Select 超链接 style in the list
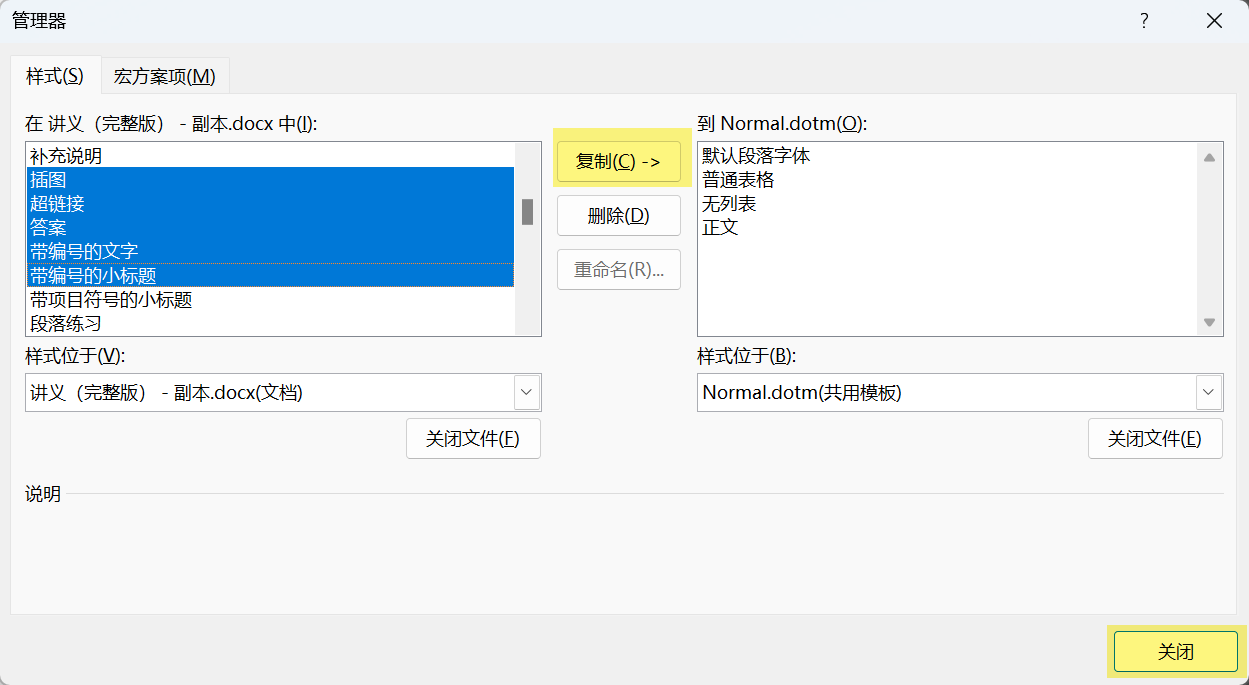Screen dimensions: 1249x685 270,204
